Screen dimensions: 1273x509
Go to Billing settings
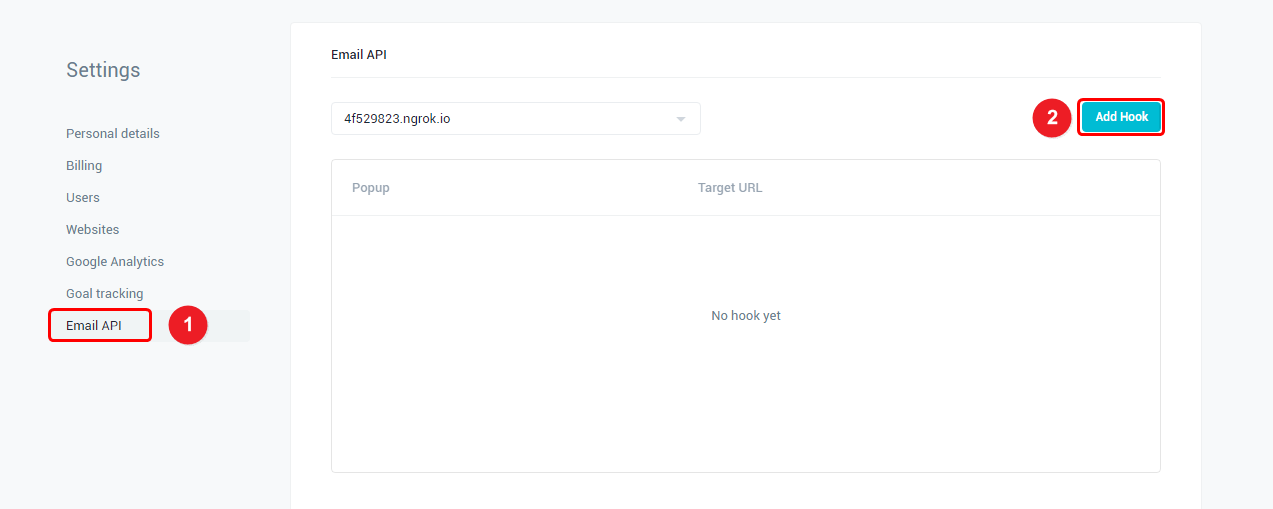(x=84, y=166)
